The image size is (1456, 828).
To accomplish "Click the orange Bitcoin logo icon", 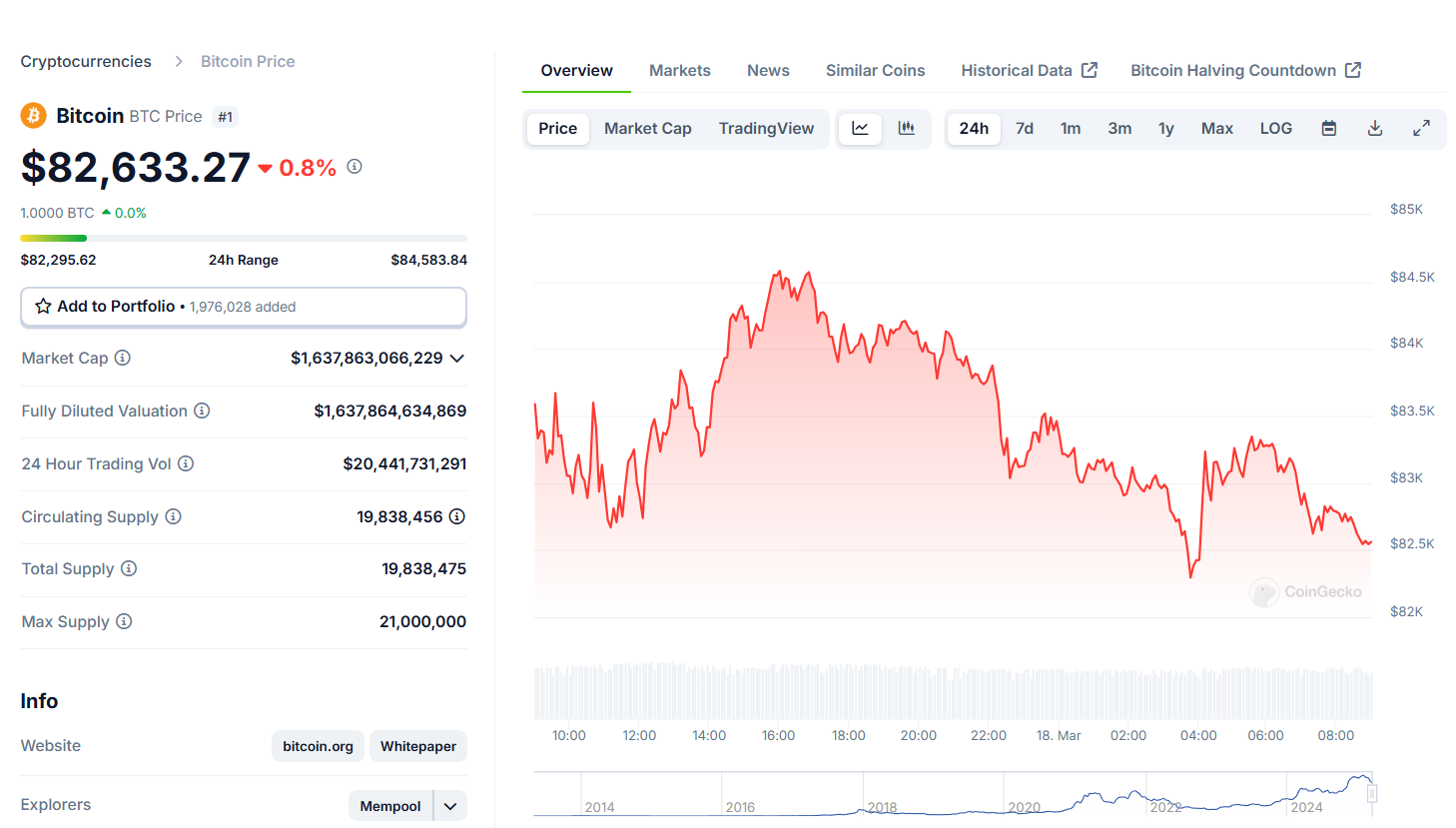I will click(33, 116).
